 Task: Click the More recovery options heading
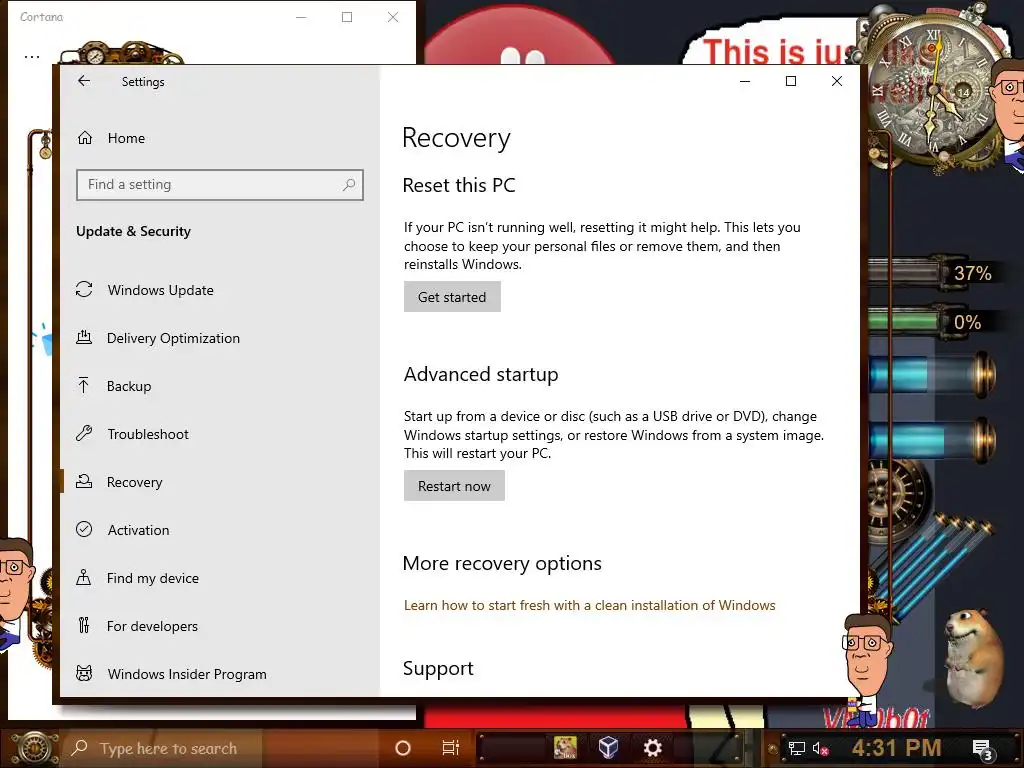point(502,564)
